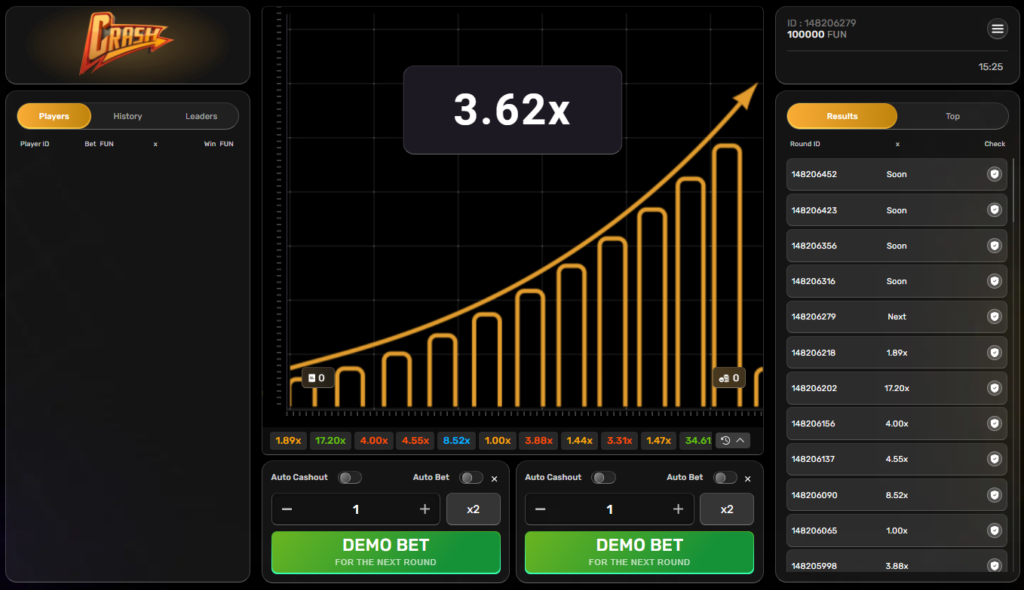1024x590 pixels.
Task: Click the right bet amount field
Action: (x=609, y=509)
